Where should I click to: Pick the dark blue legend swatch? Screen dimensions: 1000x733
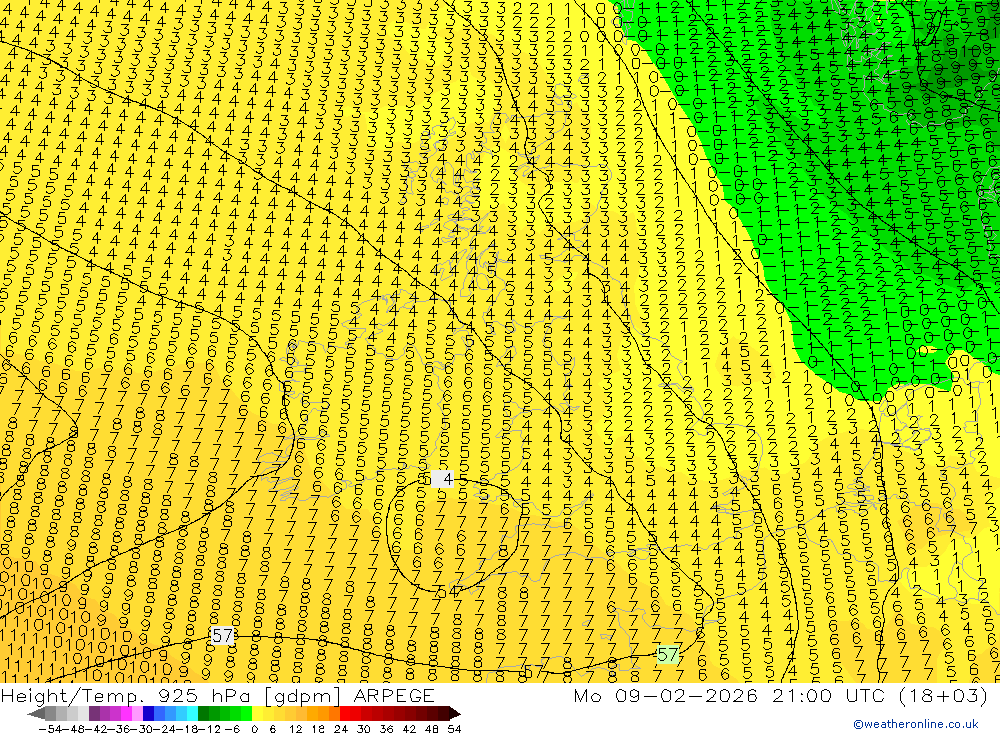pyautogui.click(x=148, y=713)
